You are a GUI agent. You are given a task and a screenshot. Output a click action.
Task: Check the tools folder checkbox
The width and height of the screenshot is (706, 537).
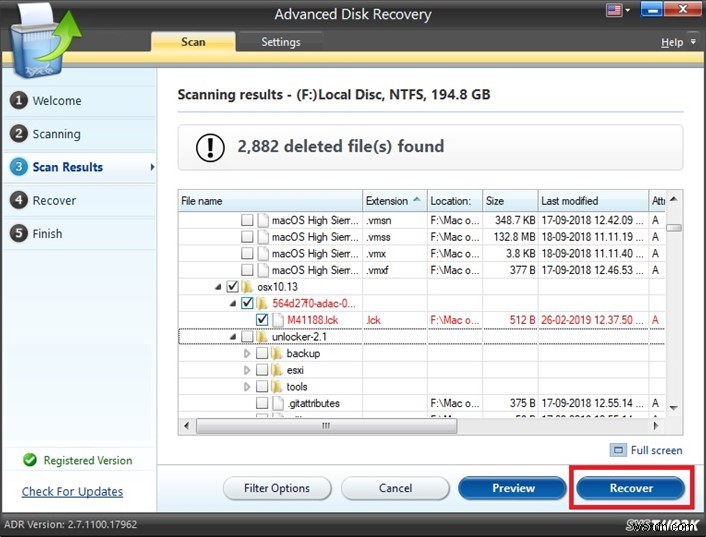262,386
